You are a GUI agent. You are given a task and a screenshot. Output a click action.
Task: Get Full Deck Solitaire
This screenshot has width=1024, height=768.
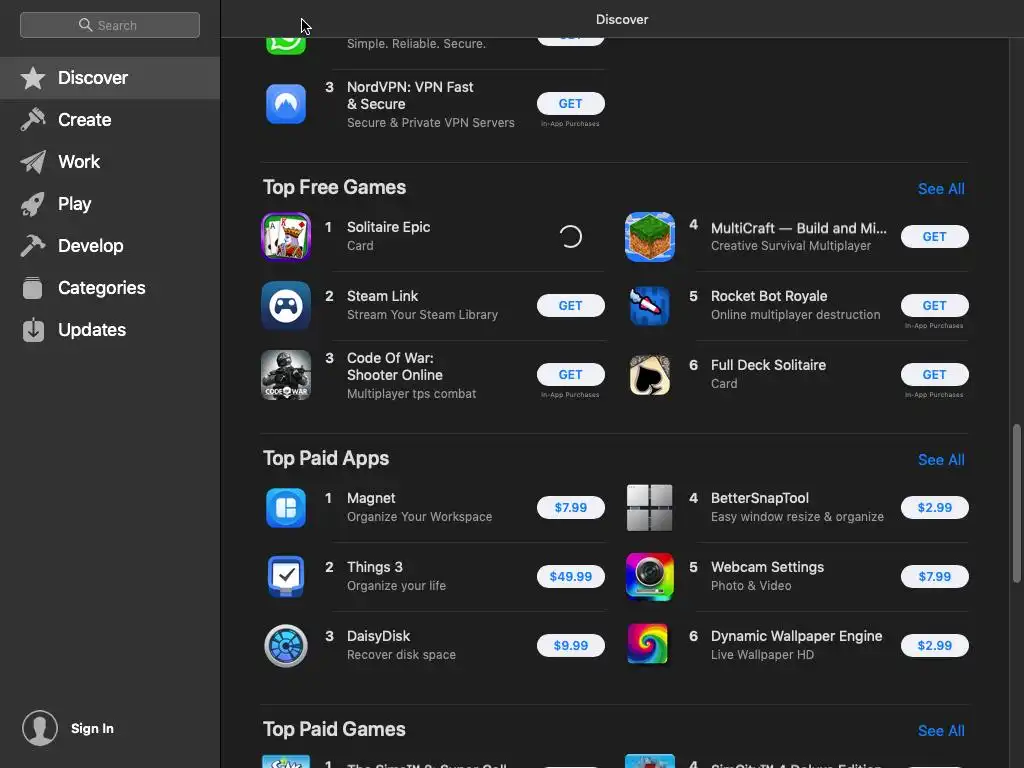pos(935,375)
